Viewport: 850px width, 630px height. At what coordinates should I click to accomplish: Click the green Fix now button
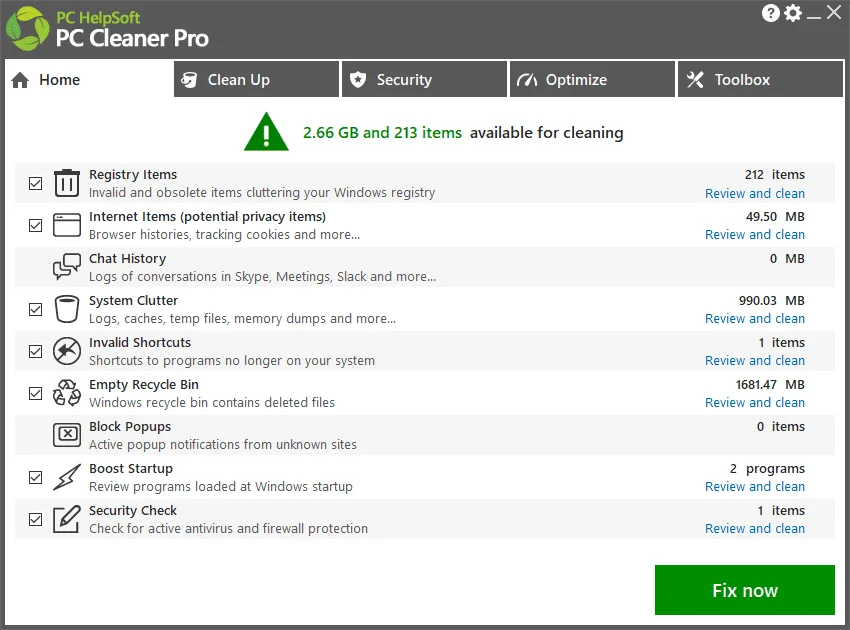(x=745, y=590)
